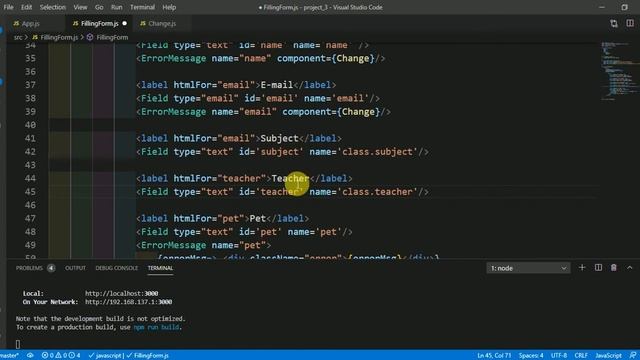Click 'Subject' label text on line 41
The height and width of the screenshot is (360, 640).
click(280, 138)
